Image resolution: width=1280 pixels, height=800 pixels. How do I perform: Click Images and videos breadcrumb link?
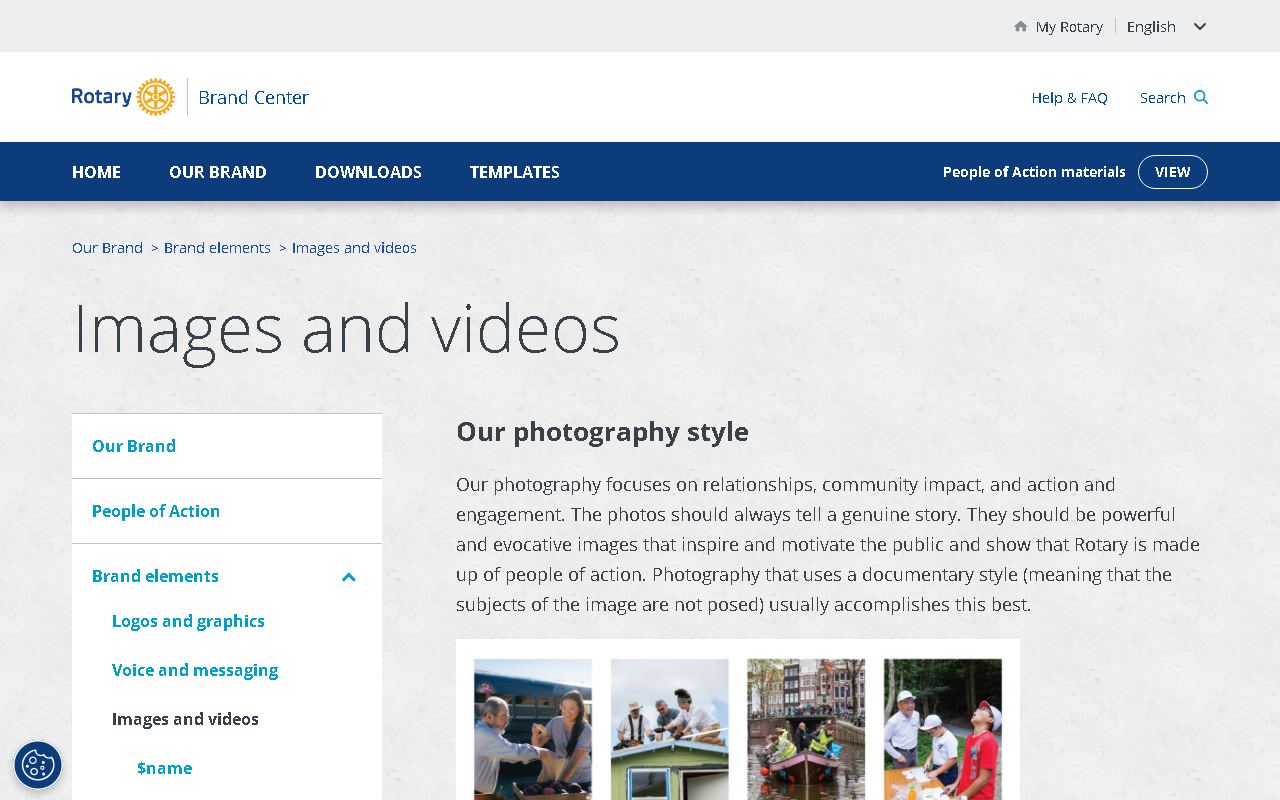point(354,248)
